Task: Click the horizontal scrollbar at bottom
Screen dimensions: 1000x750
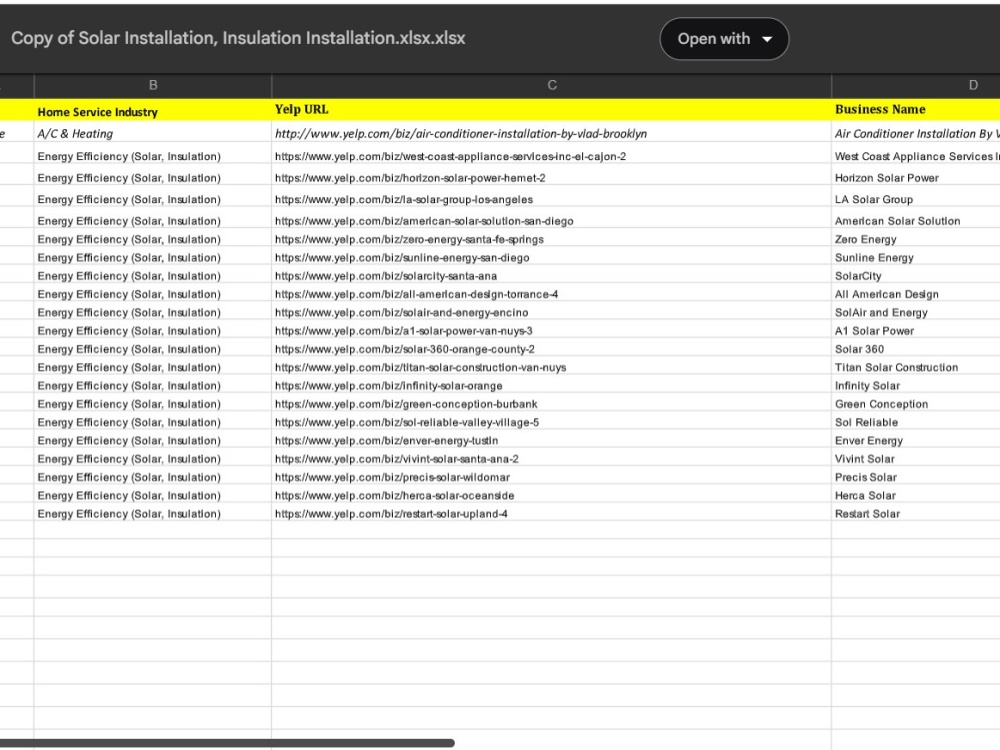Action: 227,743
